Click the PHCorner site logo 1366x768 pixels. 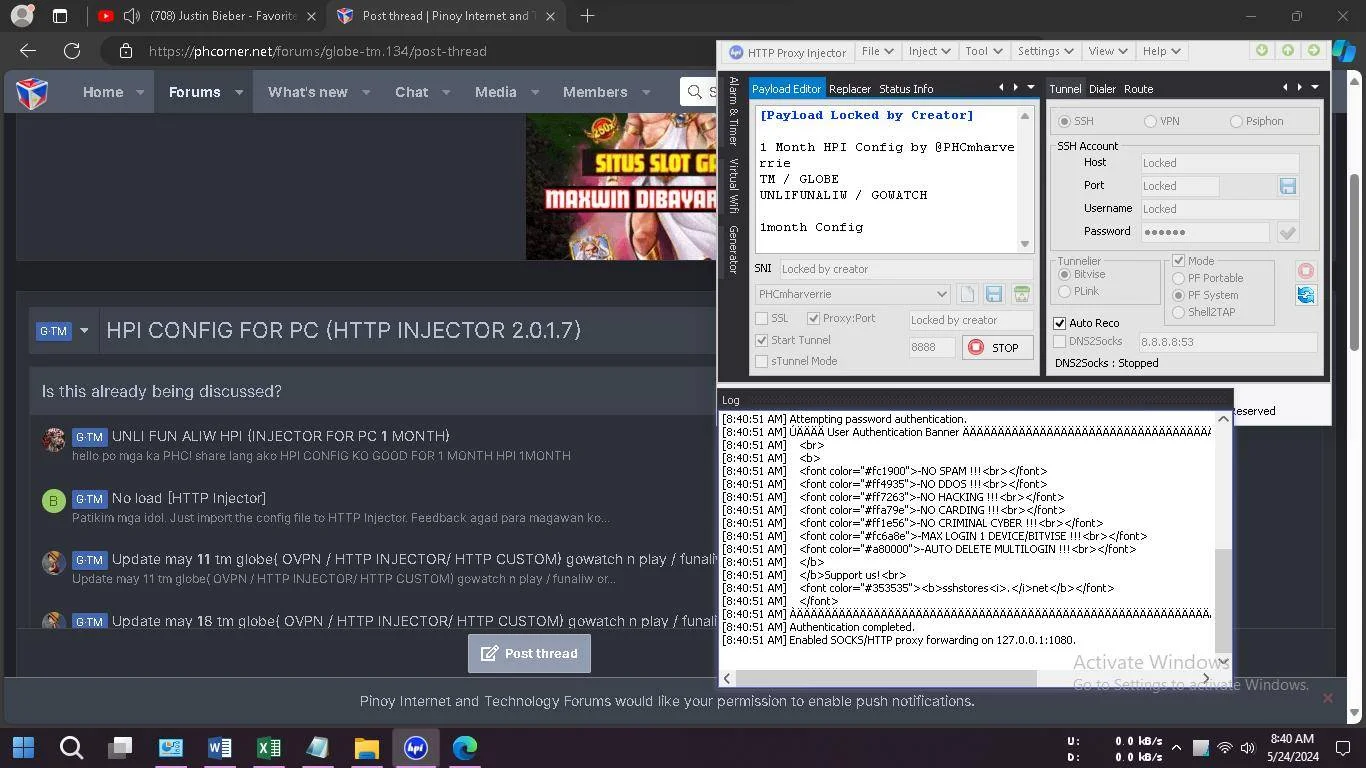pos(32,92)
